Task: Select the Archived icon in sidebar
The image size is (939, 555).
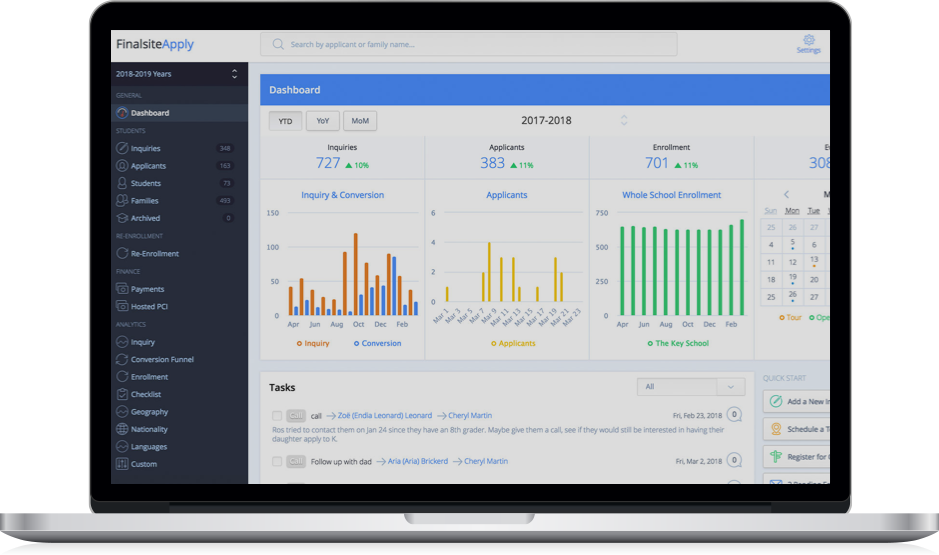Action: [122, 218]
